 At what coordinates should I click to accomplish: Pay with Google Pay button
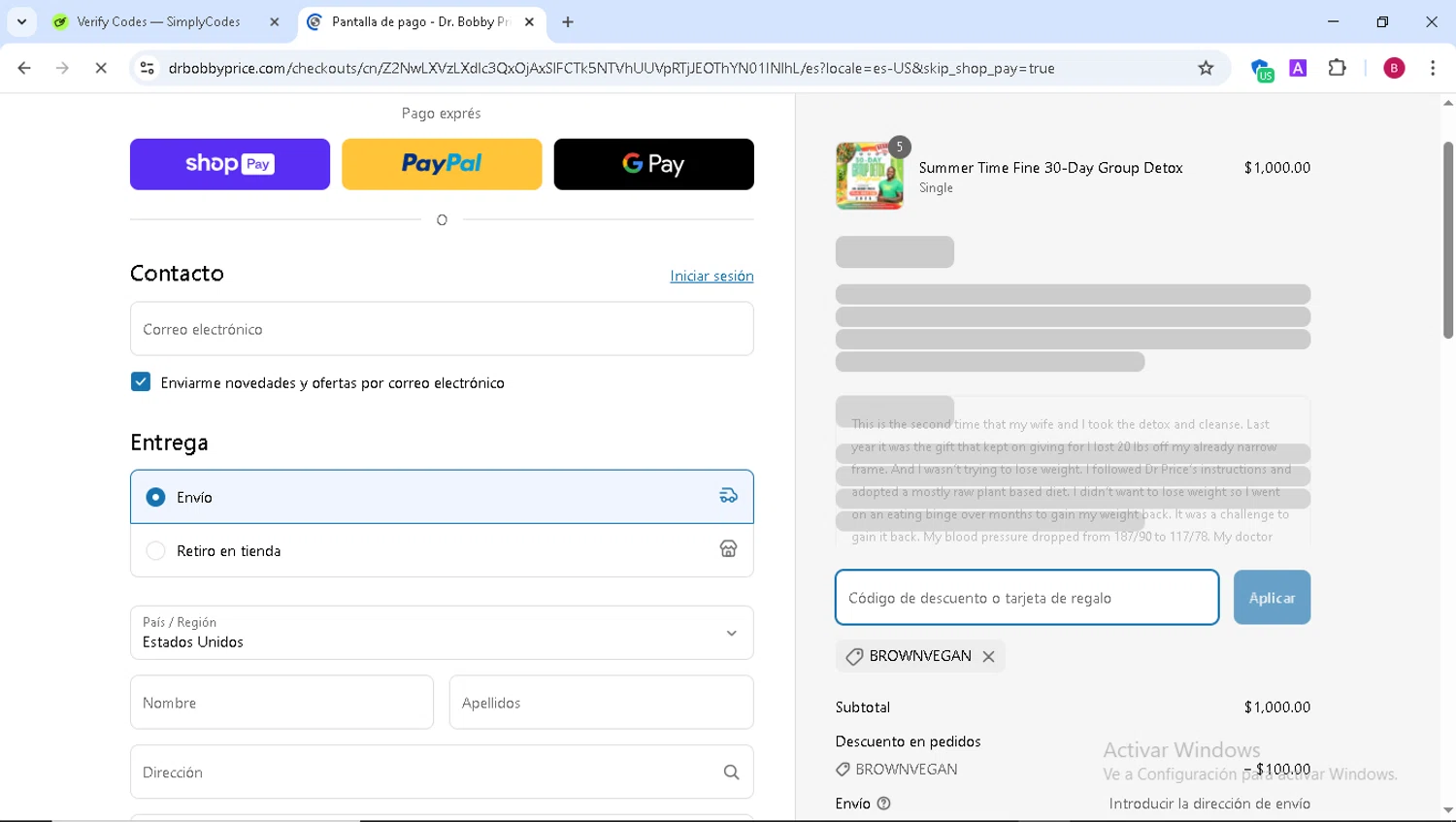[653, 164]
